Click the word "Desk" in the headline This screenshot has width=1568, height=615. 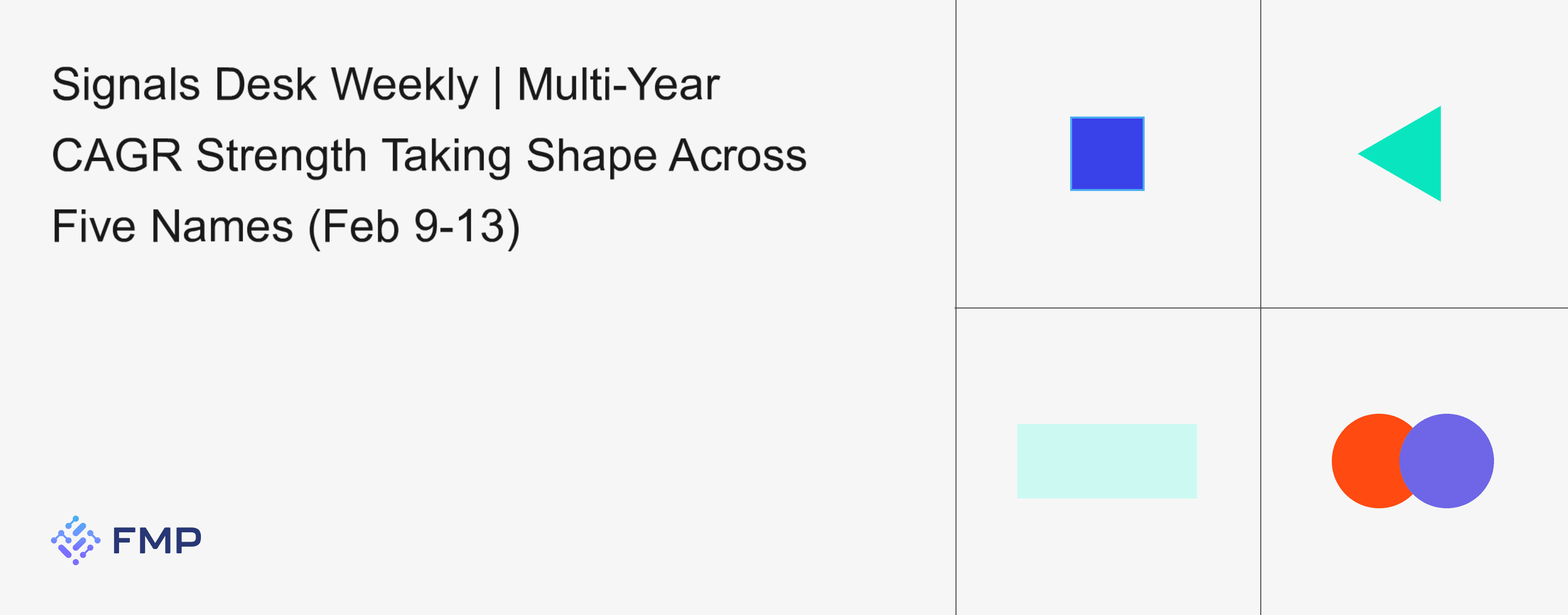[266, 85]
